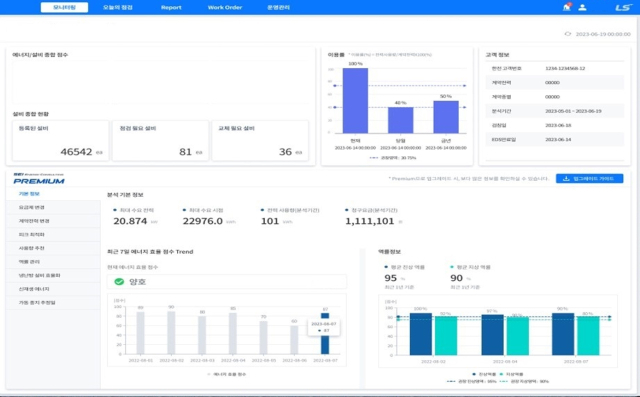640x397 pixels.
Task: Click the 1,111,101 billing amount value
Action: pyautogui.click(x=370, y=221)
